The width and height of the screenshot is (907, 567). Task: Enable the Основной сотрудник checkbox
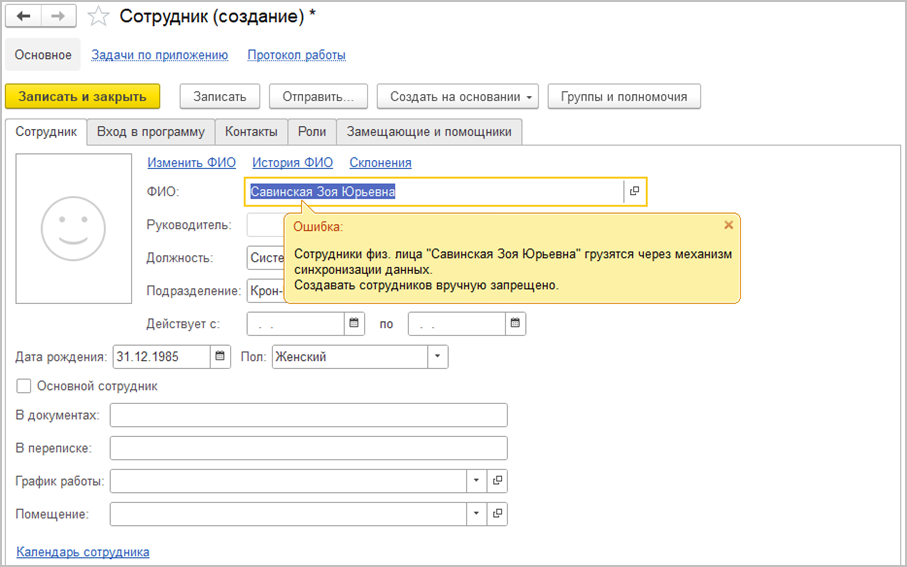click(x=24, y=386)
